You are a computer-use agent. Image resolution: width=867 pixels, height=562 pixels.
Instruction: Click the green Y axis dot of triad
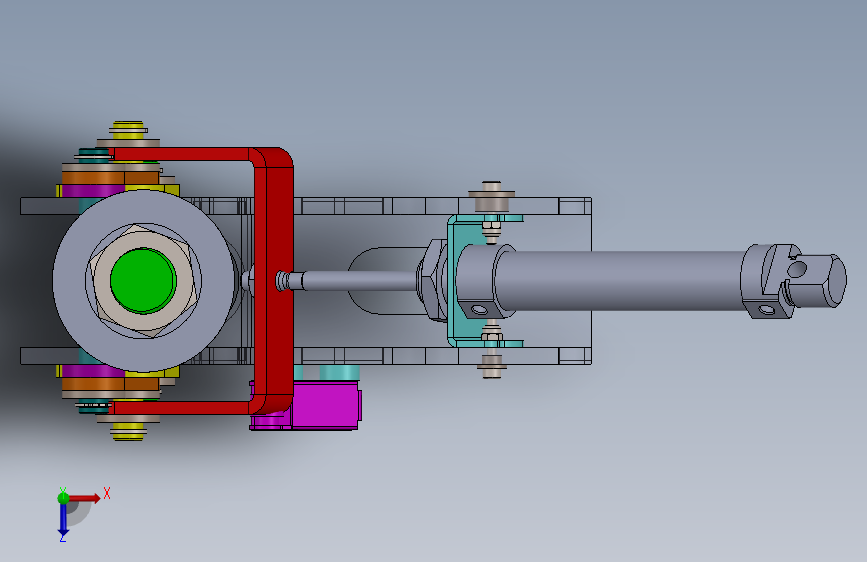coord(63,498)
